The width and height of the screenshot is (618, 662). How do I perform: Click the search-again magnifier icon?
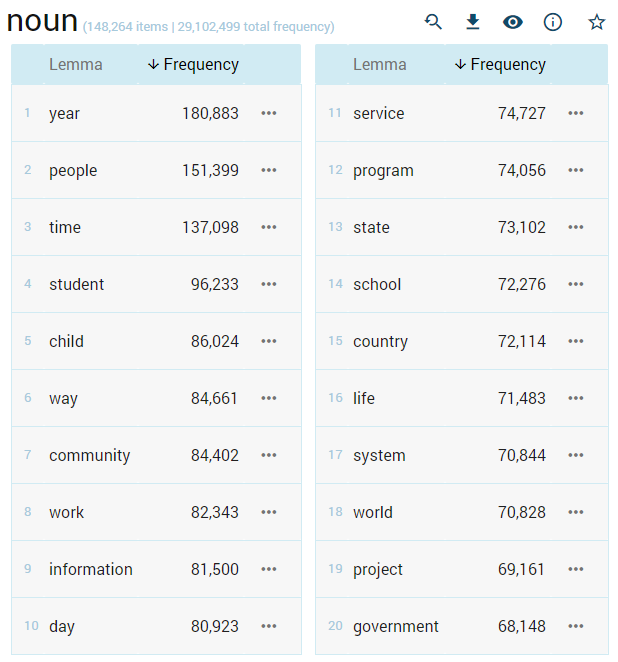(433, 22)
